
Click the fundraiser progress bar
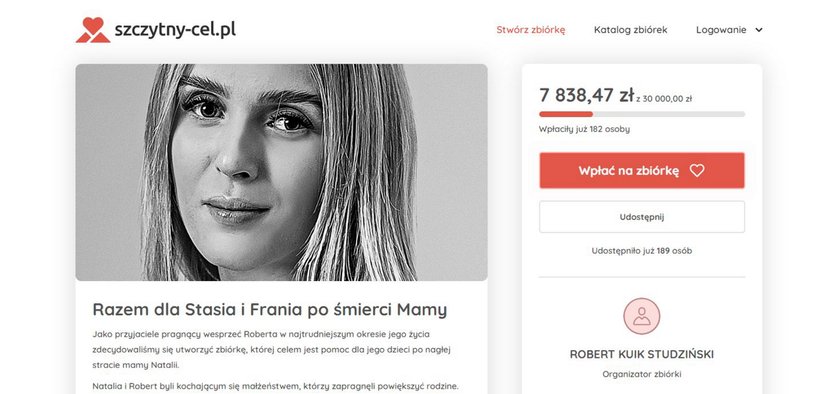click(642, 114)
